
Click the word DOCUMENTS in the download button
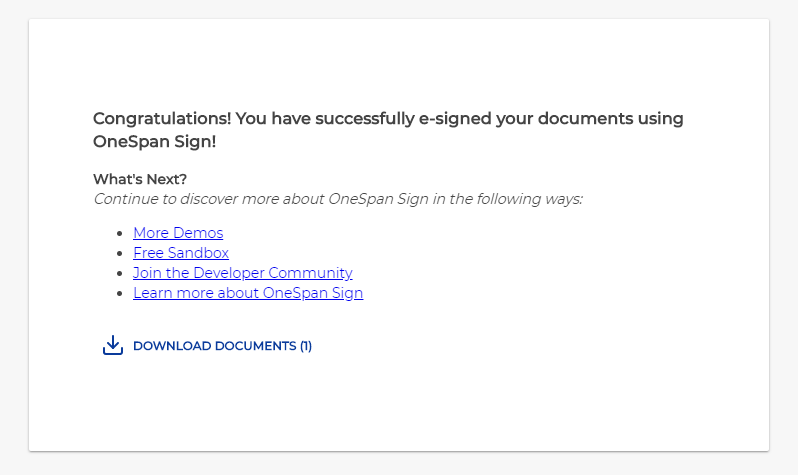[255, 346]
